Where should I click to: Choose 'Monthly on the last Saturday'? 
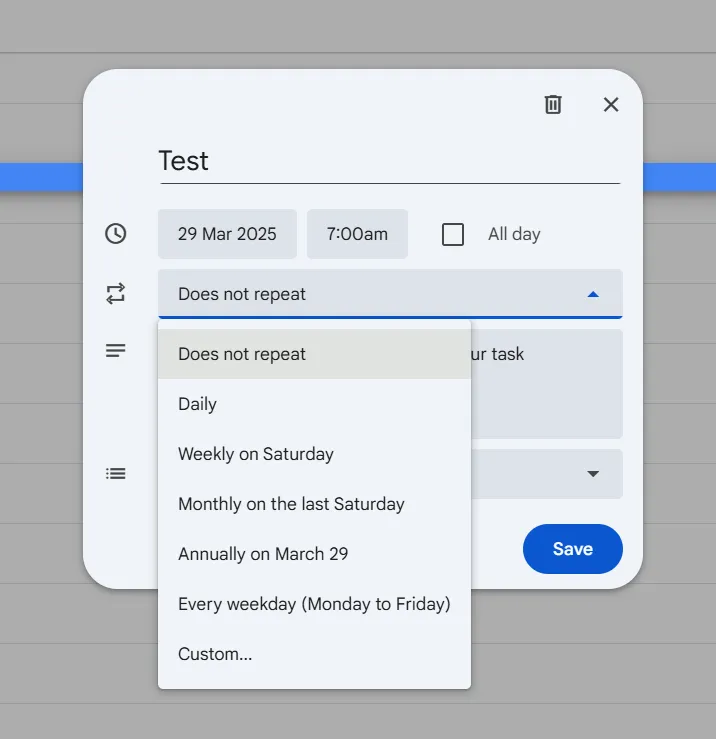(314, 504)
